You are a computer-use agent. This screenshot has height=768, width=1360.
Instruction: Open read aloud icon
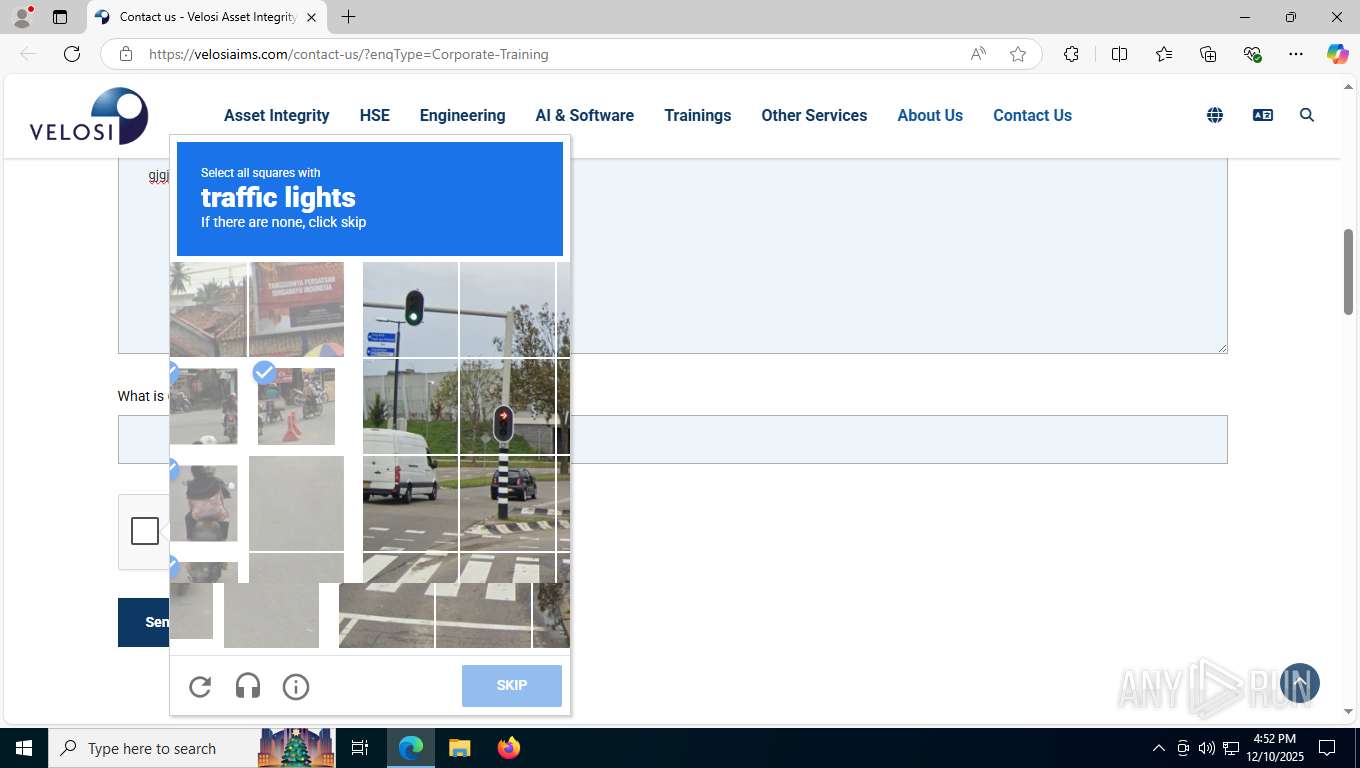click(x=978, y=54)
